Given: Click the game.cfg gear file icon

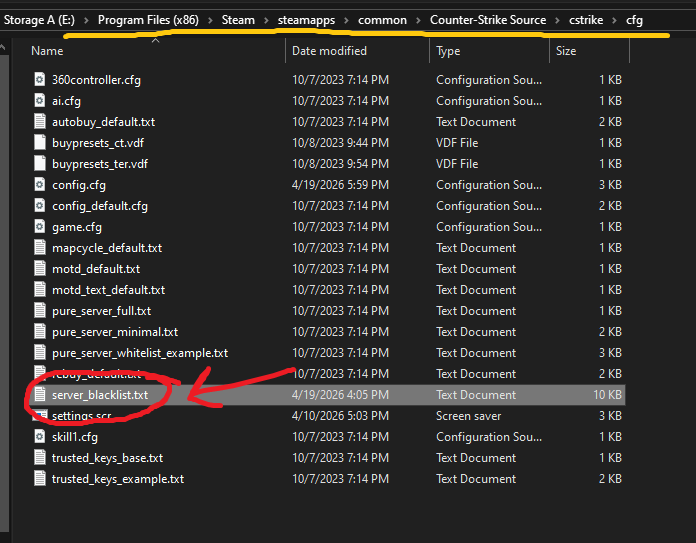Looking at the screenshot, I should pos(40,226).
